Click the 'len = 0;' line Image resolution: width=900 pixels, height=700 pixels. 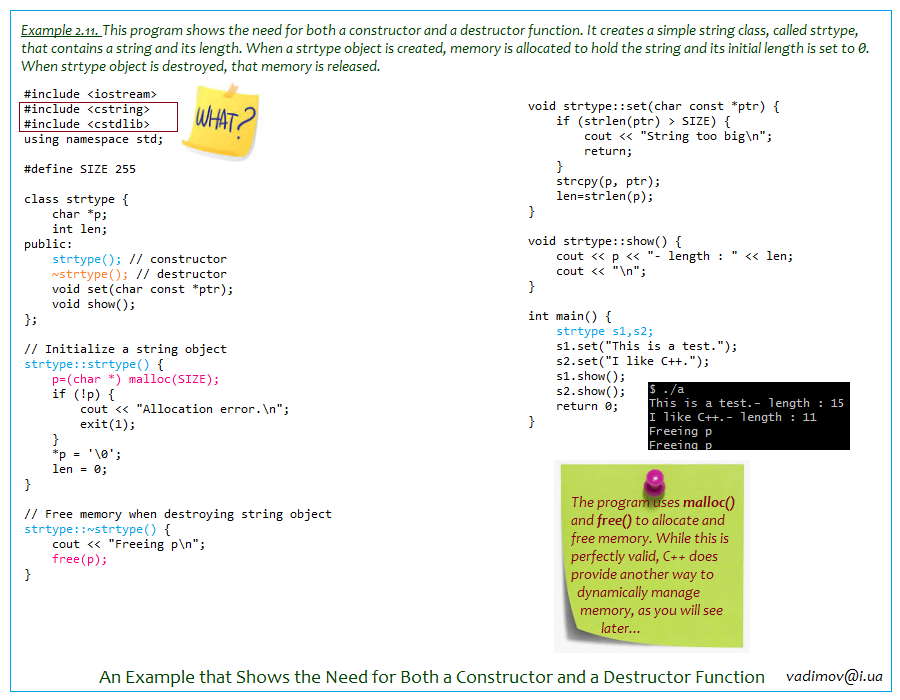pos(79,469)
